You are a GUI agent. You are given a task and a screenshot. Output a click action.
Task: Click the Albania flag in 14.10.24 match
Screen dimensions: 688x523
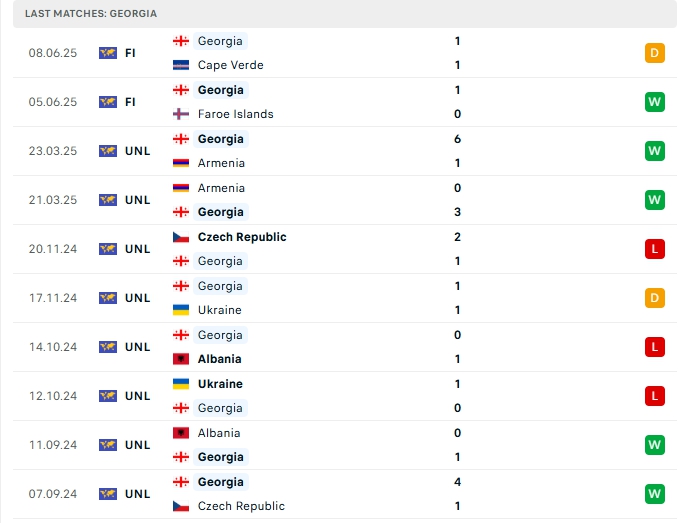pos(181,359)
